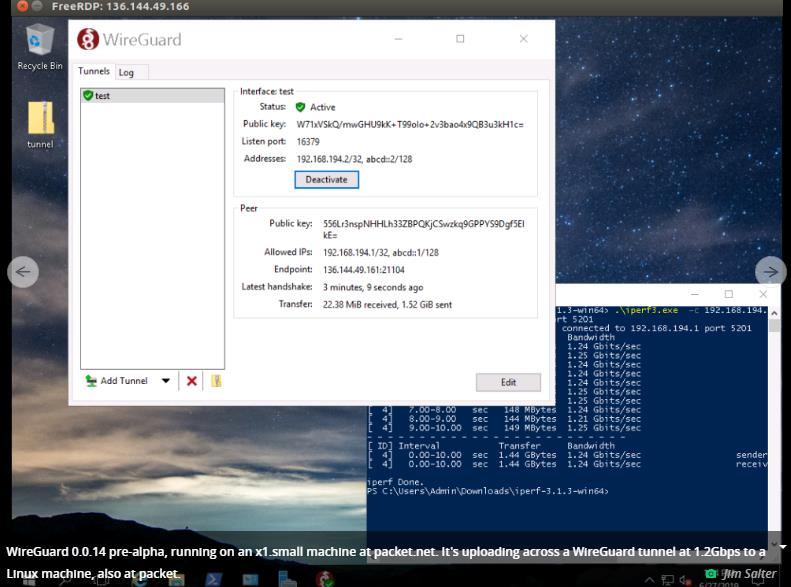Click the interface public key value
The height and width of the screenshot is (587, 791).
pos(410,125)
